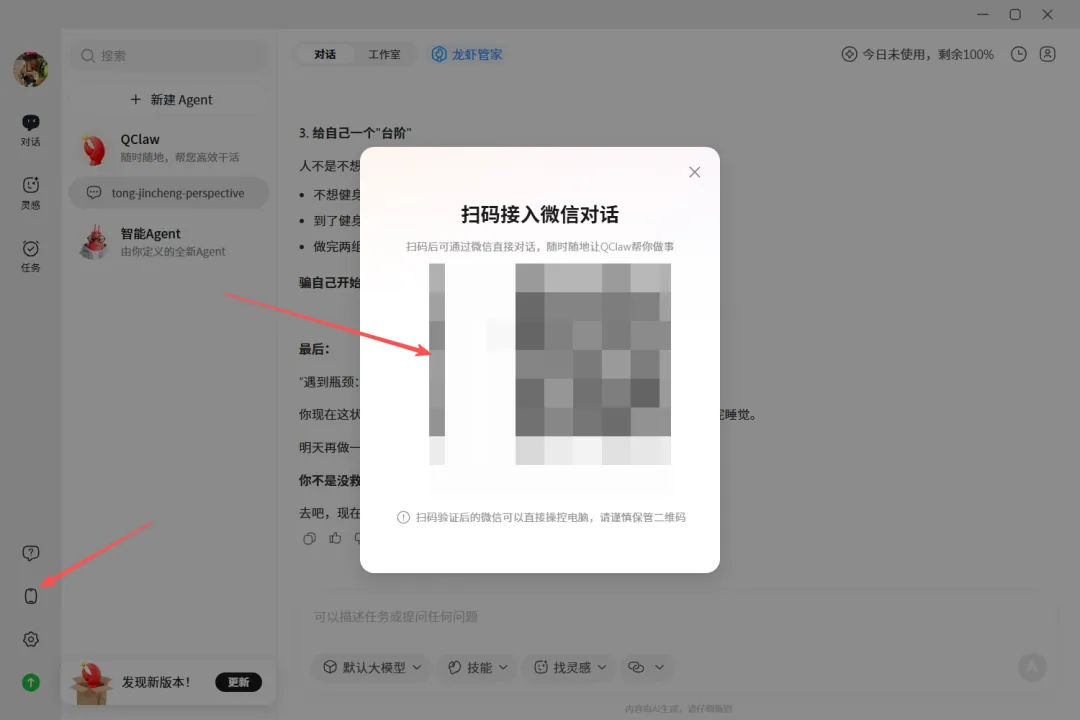Open the account profile icon
The image size is (1080, 720).
(x=1047, y=54)
